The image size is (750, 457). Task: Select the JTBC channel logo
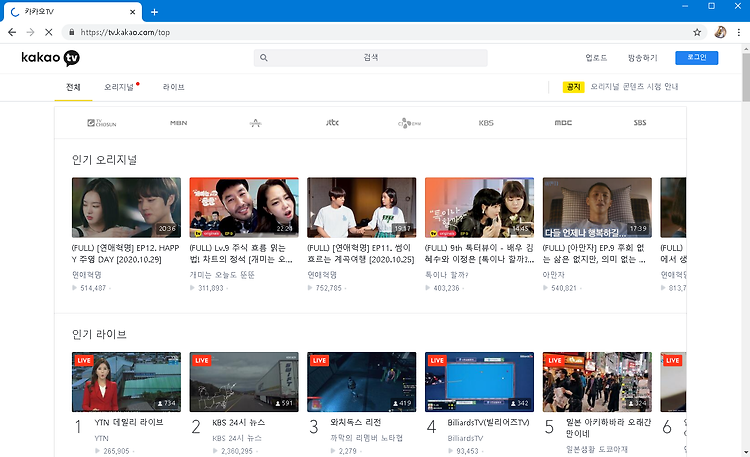(x=332, y=123)
